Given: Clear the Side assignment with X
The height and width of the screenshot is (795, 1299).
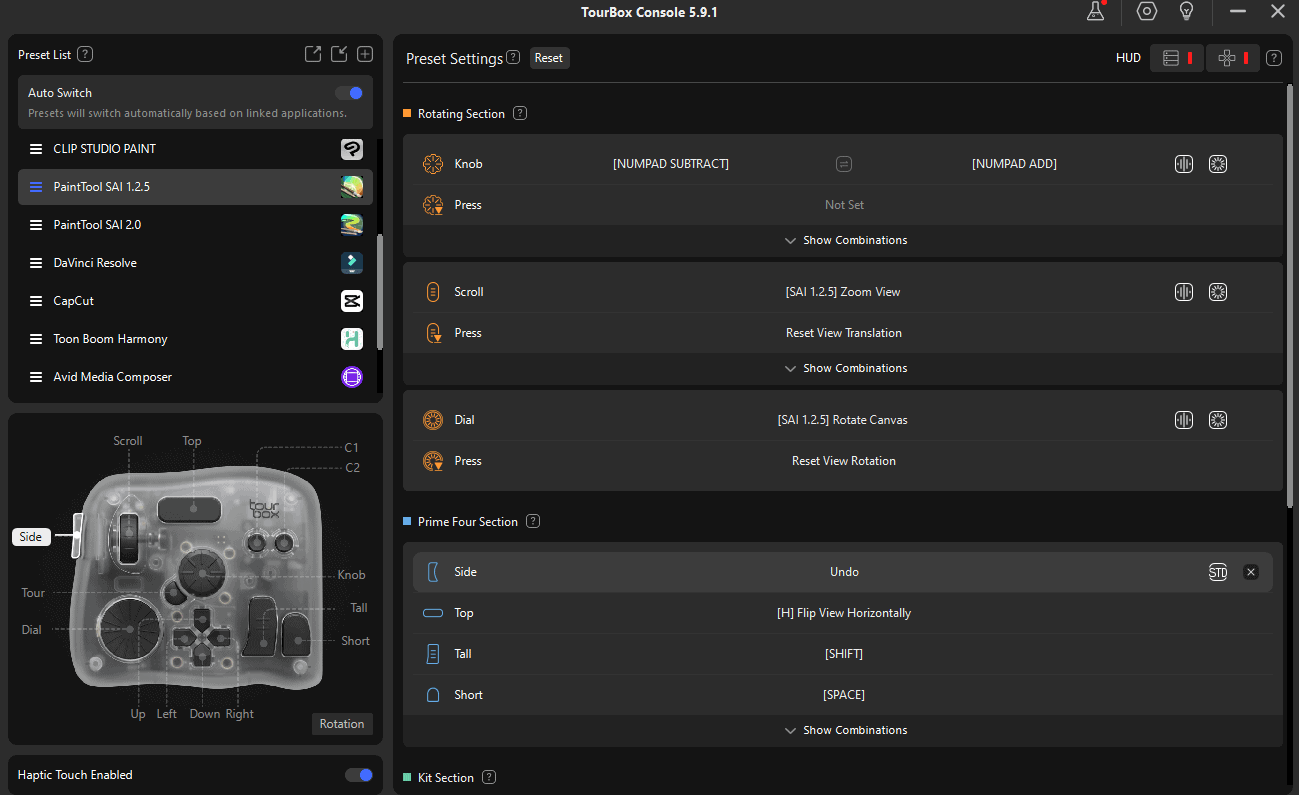Looking at the screenshot, I should point(1250,572).
